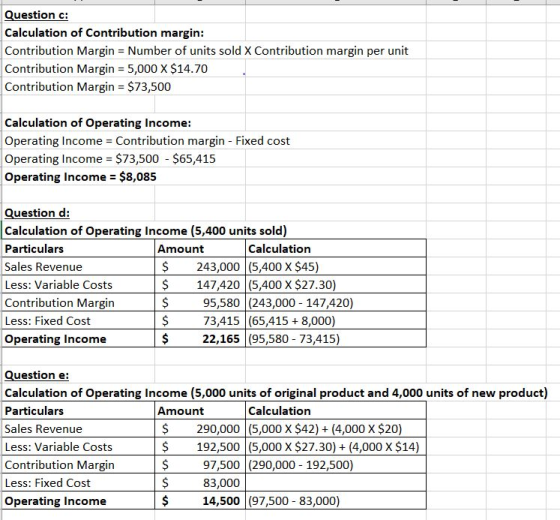Select the contribution margin formula definition cell
Screen dimensions: 560x520
206,51
